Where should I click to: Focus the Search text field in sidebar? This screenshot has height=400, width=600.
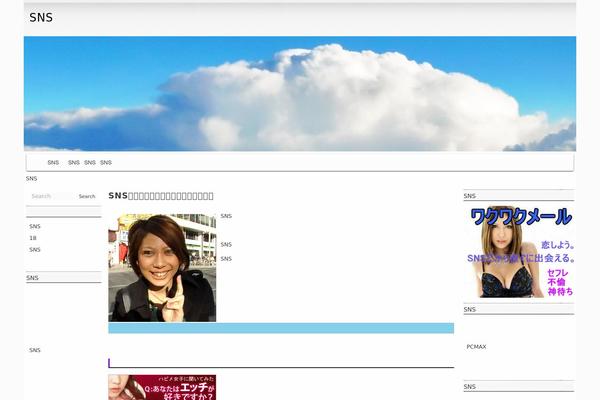point(52,196)
